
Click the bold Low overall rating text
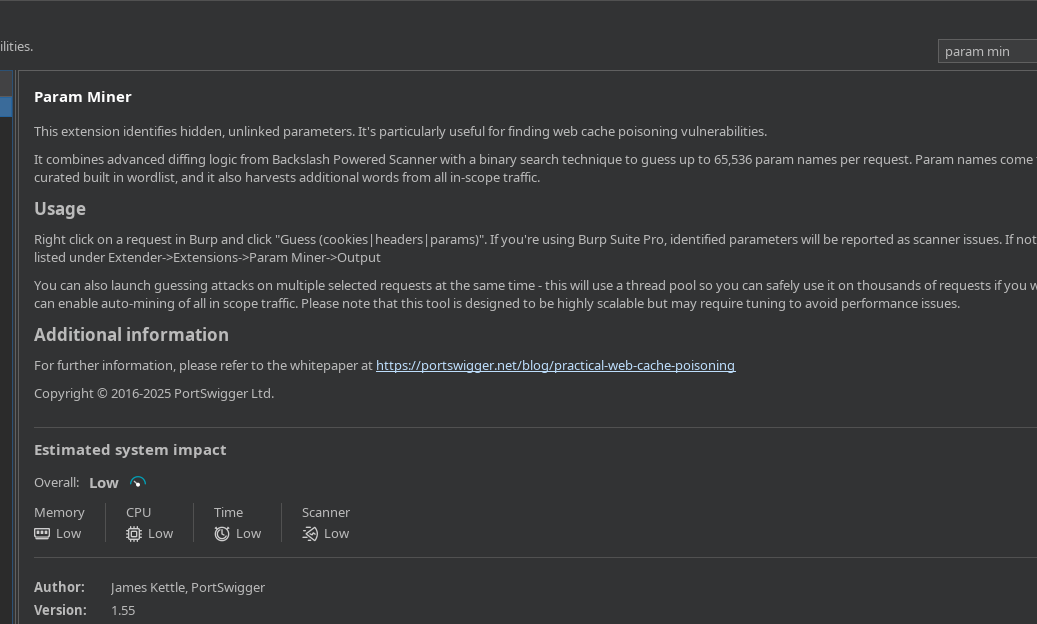click(x=104, y=483)
